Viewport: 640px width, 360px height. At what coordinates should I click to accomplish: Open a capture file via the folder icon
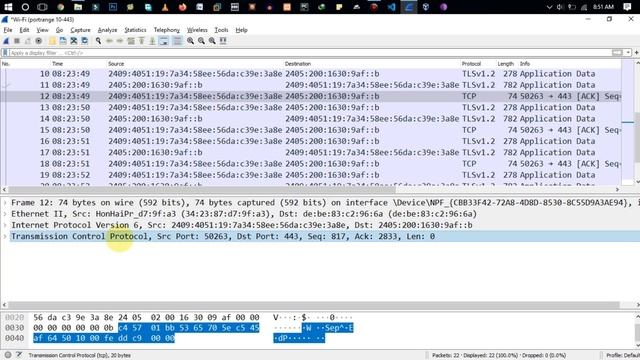(x=52, y=41)
